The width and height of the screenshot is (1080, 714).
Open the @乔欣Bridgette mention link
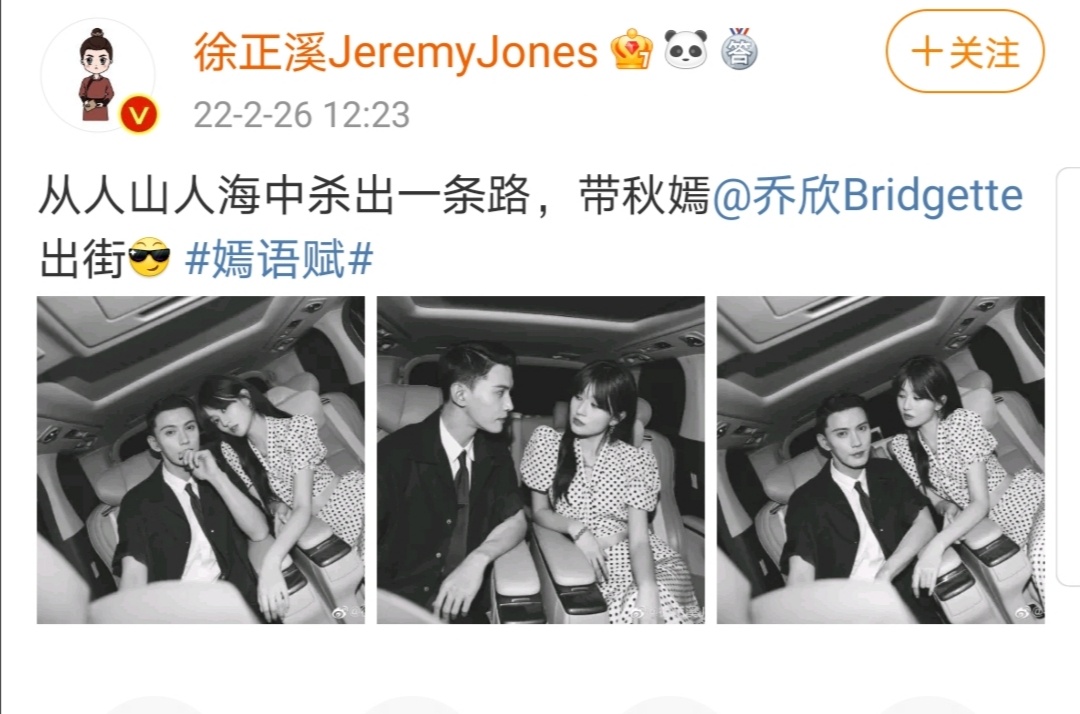pos(867,196)
